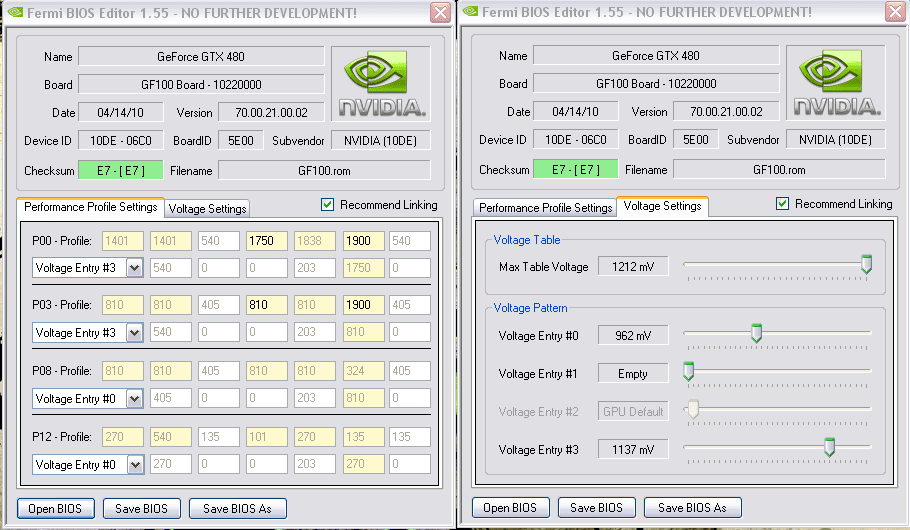The image size is (910, 530).
Task: Click Open BIOS button in right window
Action: 510,508
